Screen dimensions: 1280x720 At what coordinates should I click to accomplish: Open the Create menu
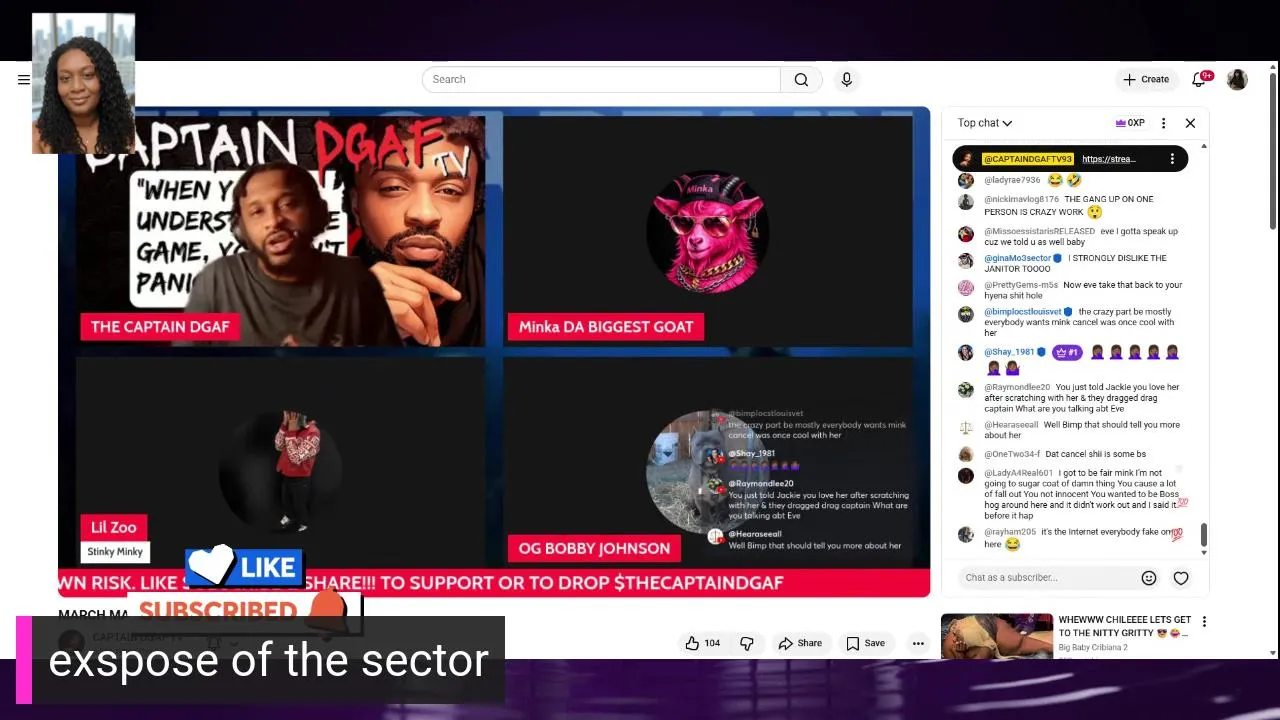coord(1146,80)
